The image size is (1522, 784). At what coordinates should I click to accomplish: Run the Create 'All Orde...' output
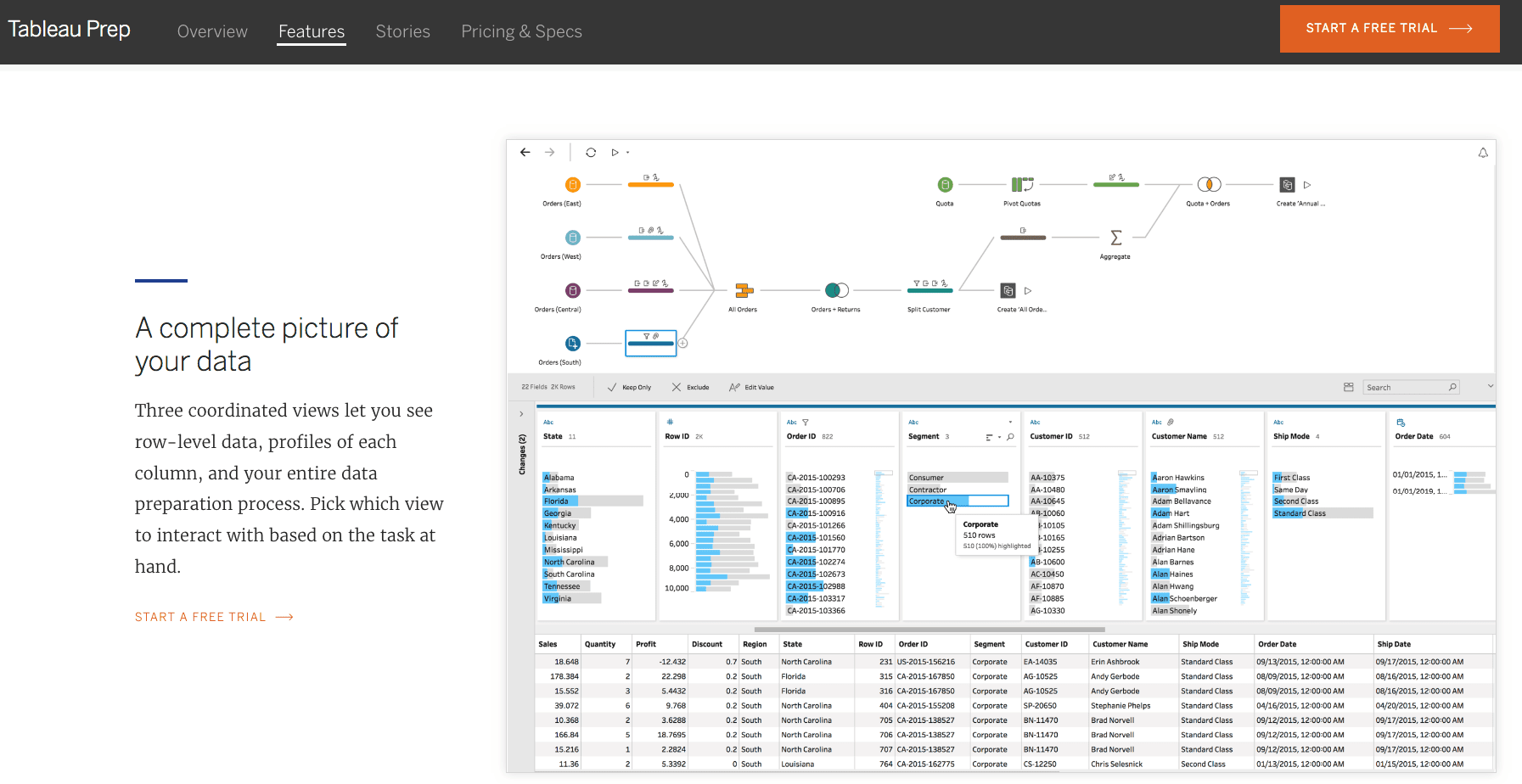[x=1028, y=291]
